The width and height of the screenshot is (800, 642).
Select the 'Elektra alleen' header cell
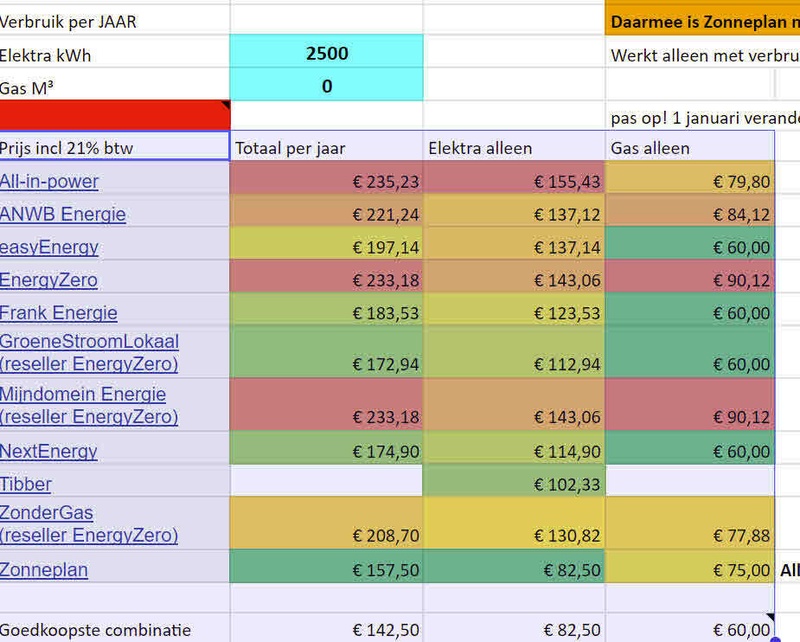pos(514,148)
